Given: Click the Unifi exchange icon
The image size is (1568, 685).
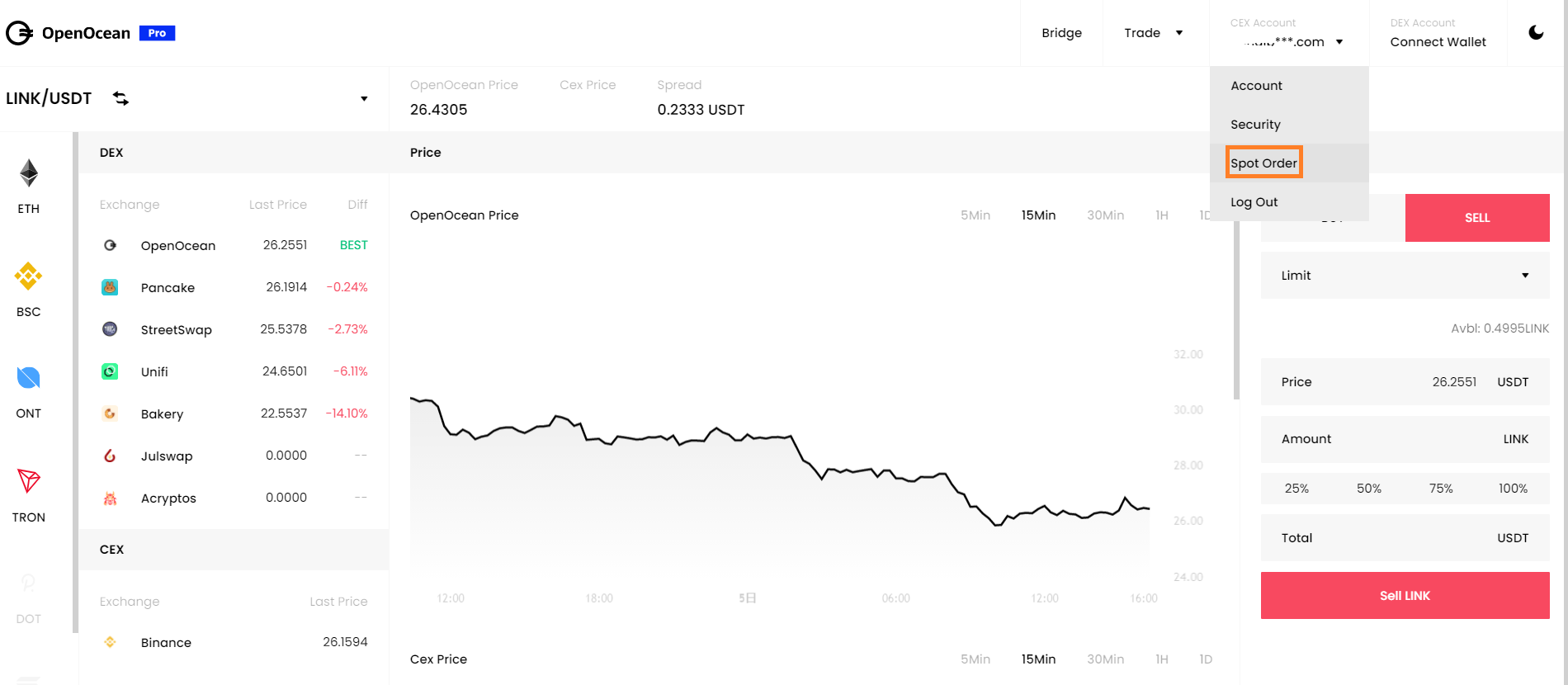Looking at the screenshot, I should (110, 371).
